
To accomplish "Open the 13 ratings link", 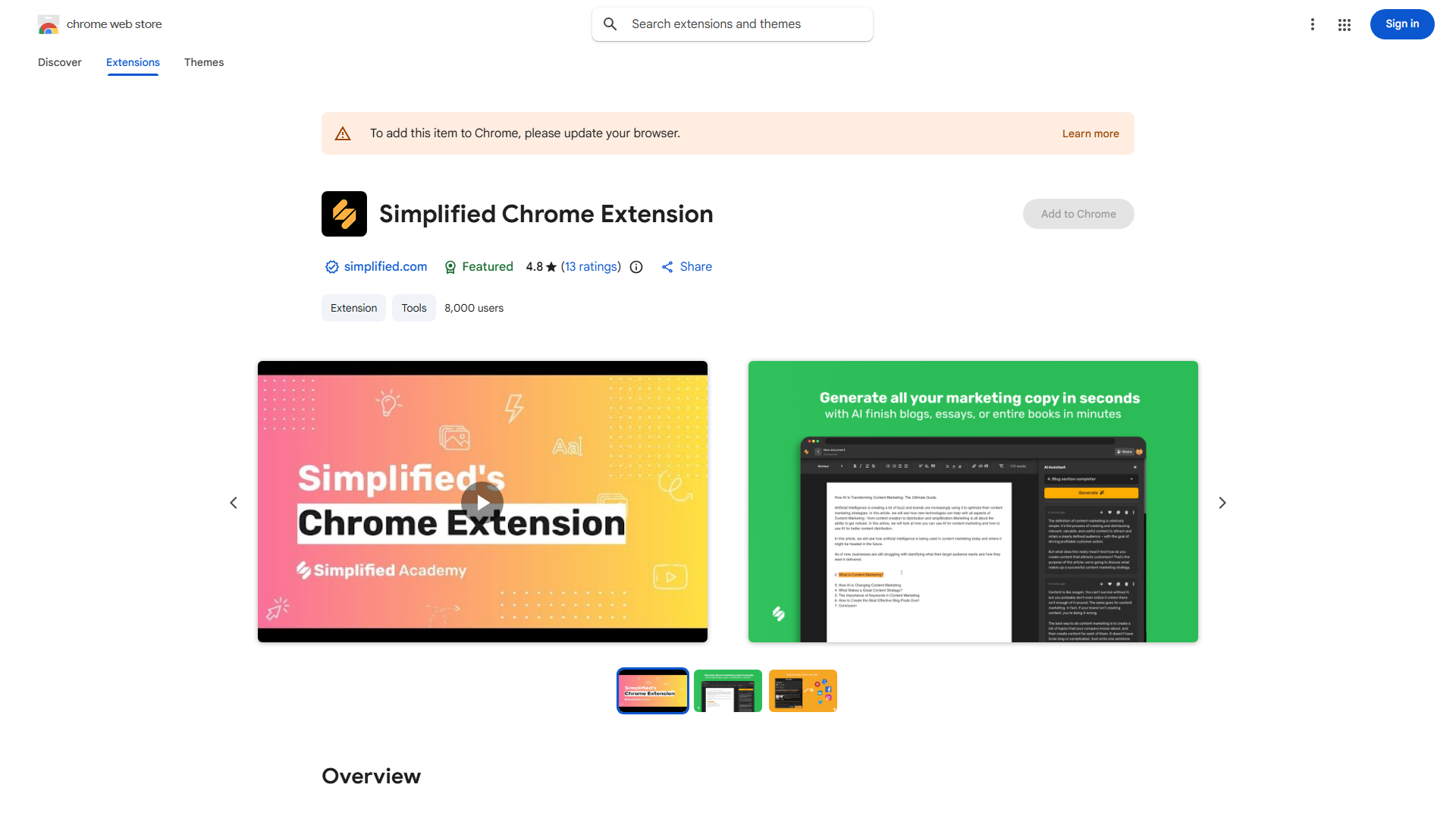I will pyautogui.click(x=591, y=266).
